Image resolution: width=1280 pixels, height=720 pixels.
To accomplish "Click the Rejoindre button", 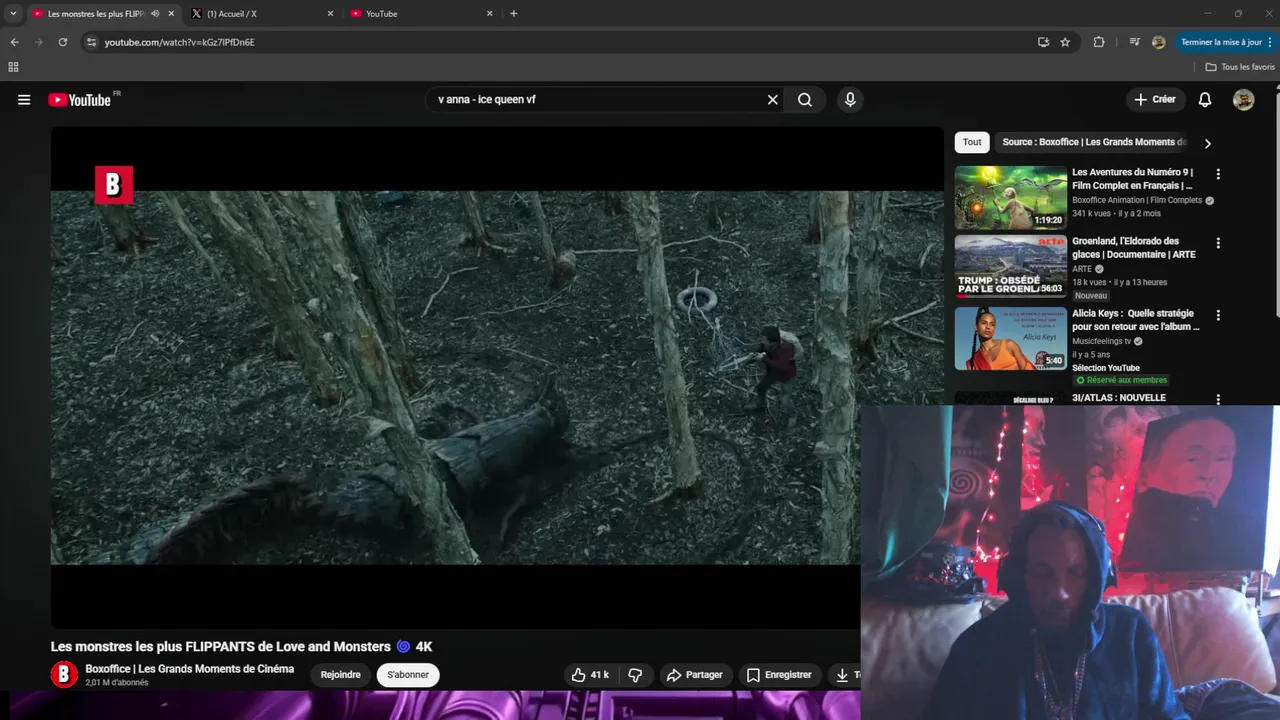I will click(340, 675).
